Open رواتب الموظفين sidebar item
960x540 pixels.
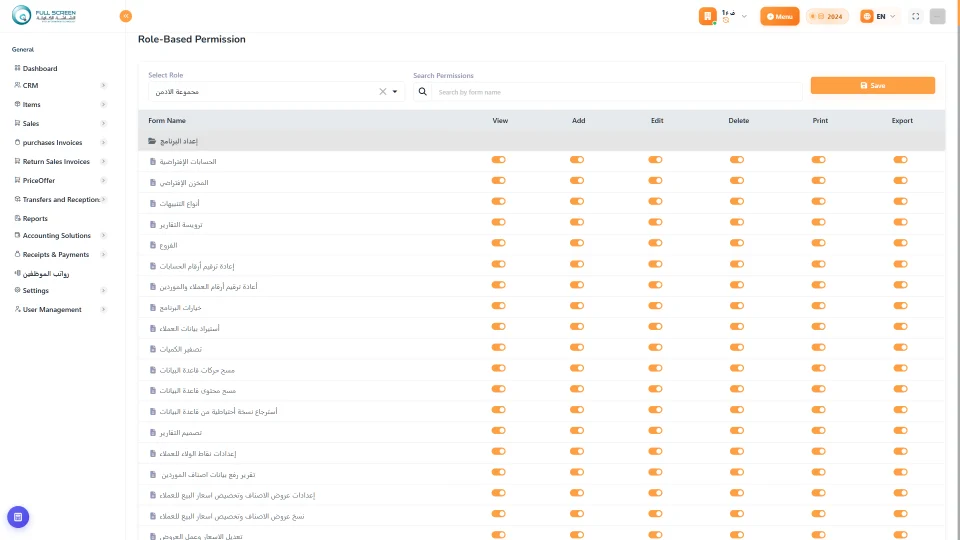click(x=46, y=274)
